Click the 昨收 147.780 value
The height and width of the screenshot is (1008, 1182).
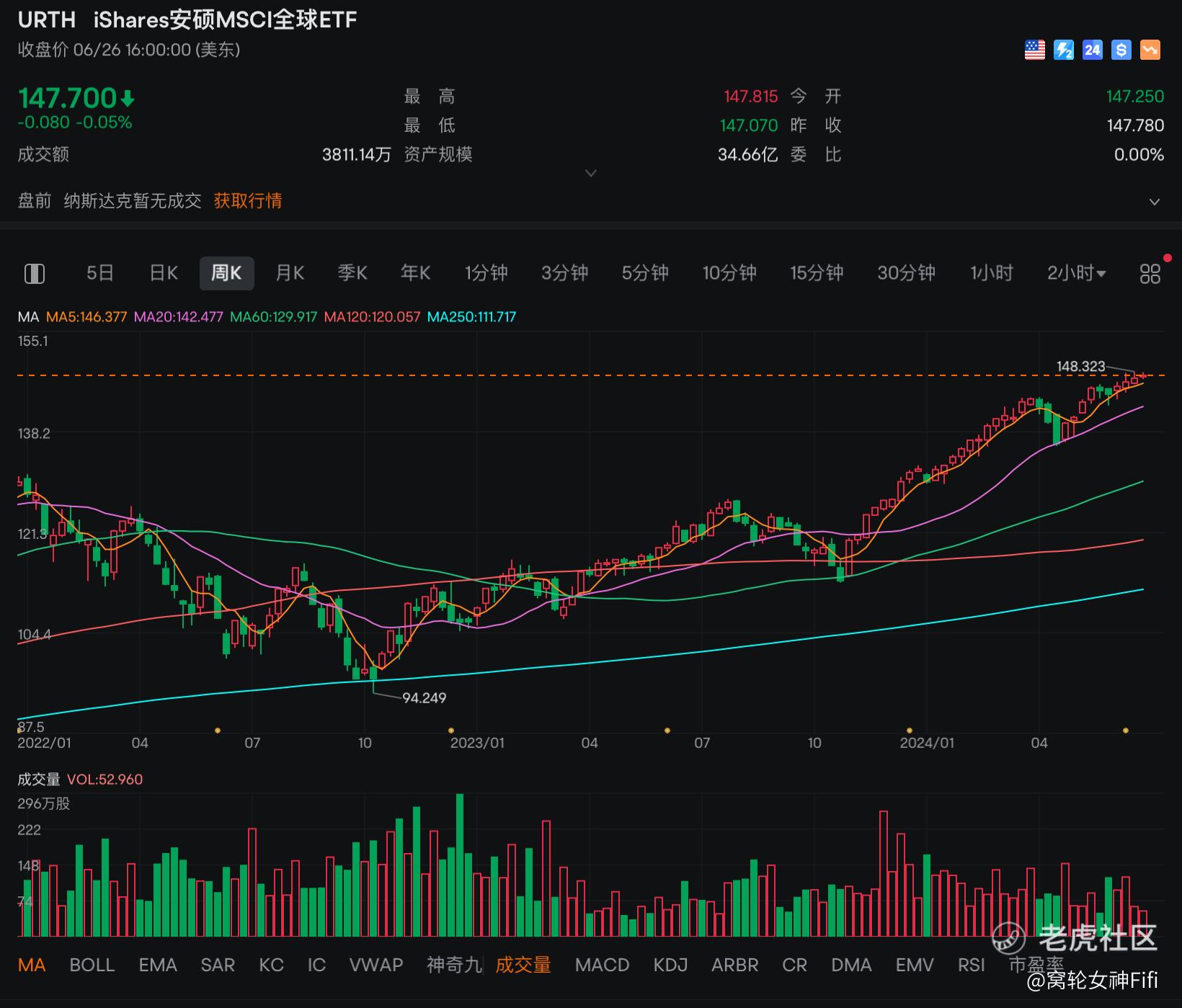coord(1135,125)
